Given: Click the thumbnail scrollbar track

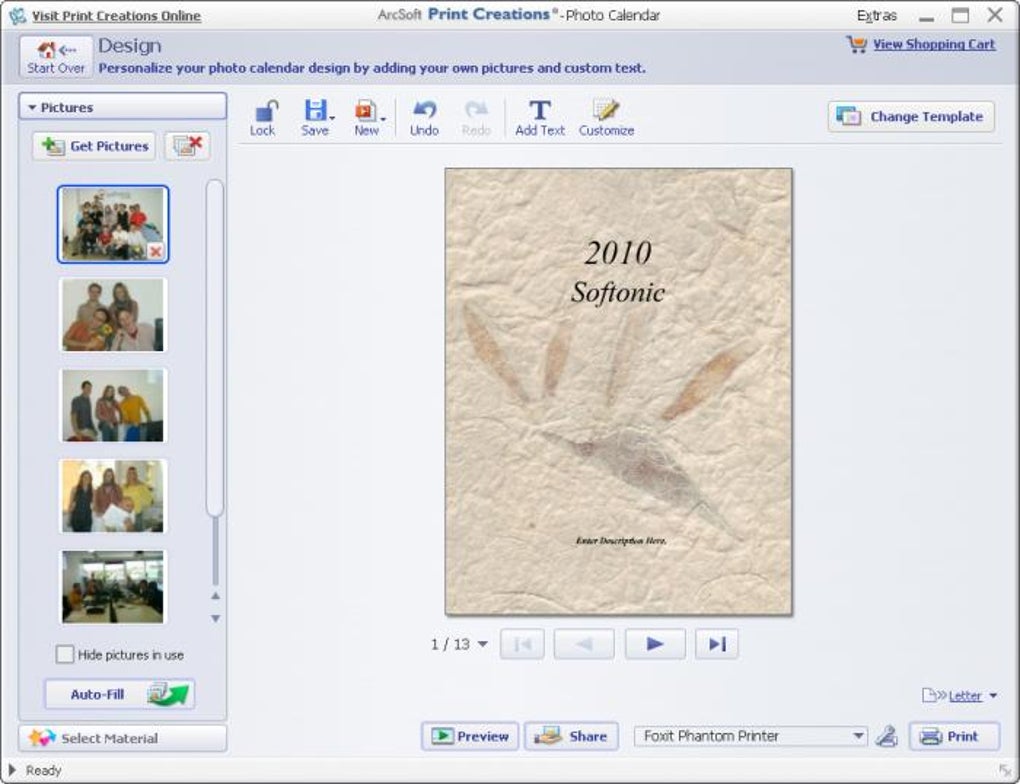Looking at the screenshot, I should tap(215, 550).
